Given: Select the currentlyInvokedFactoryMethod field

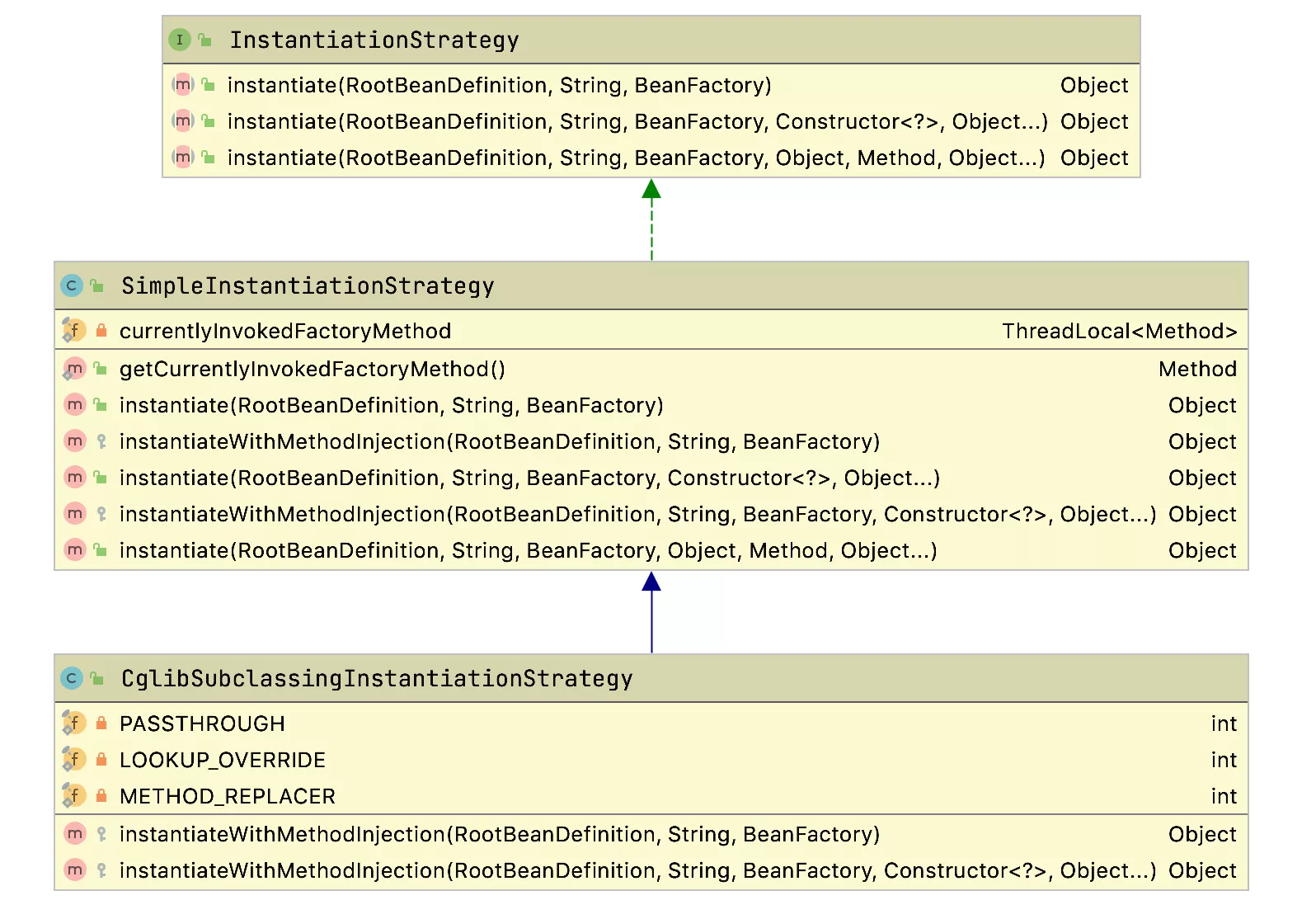Looking at the screenshot, I should click(285, 331).
